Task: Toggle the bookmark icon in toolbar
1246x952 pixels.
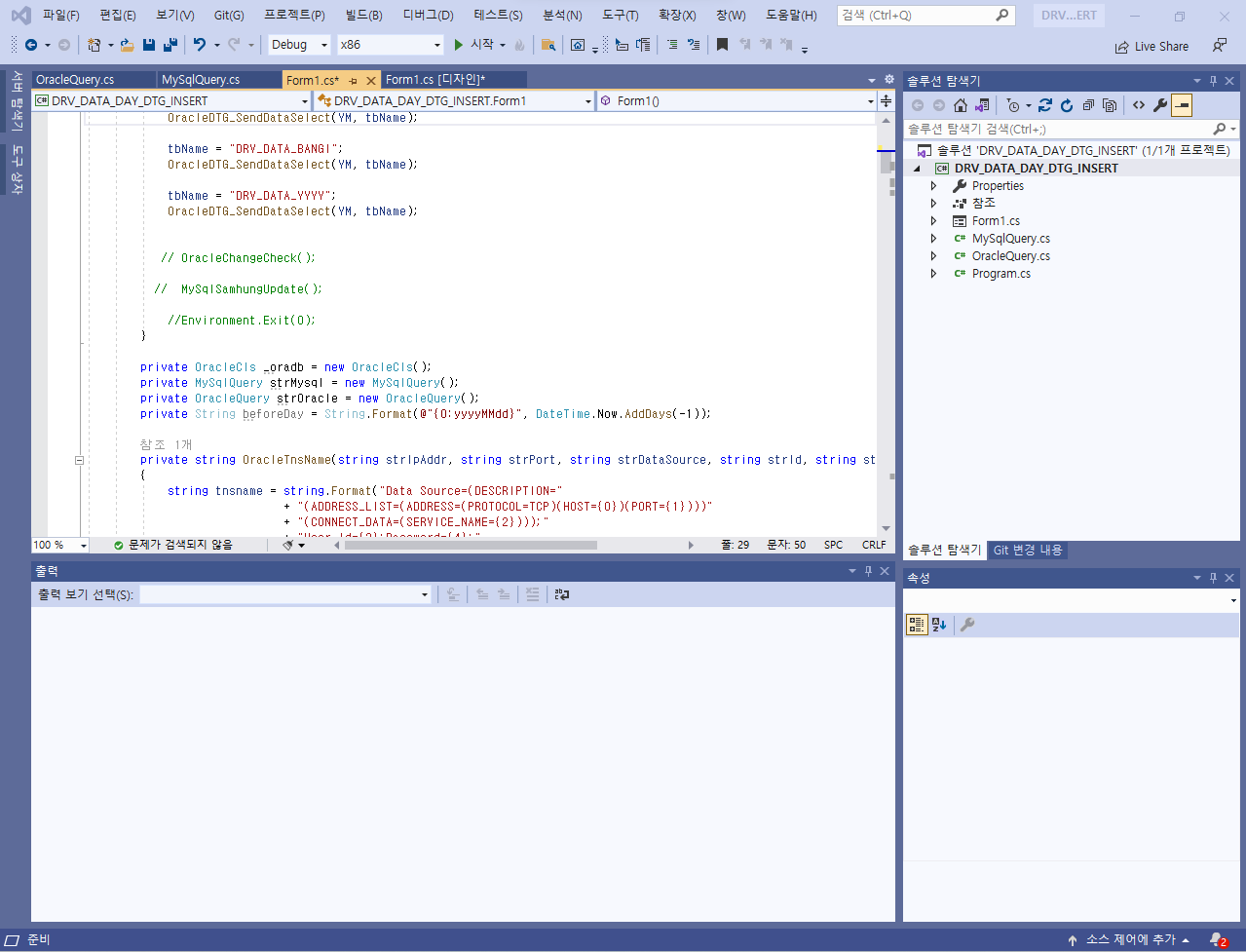Action: click(722, 45)
